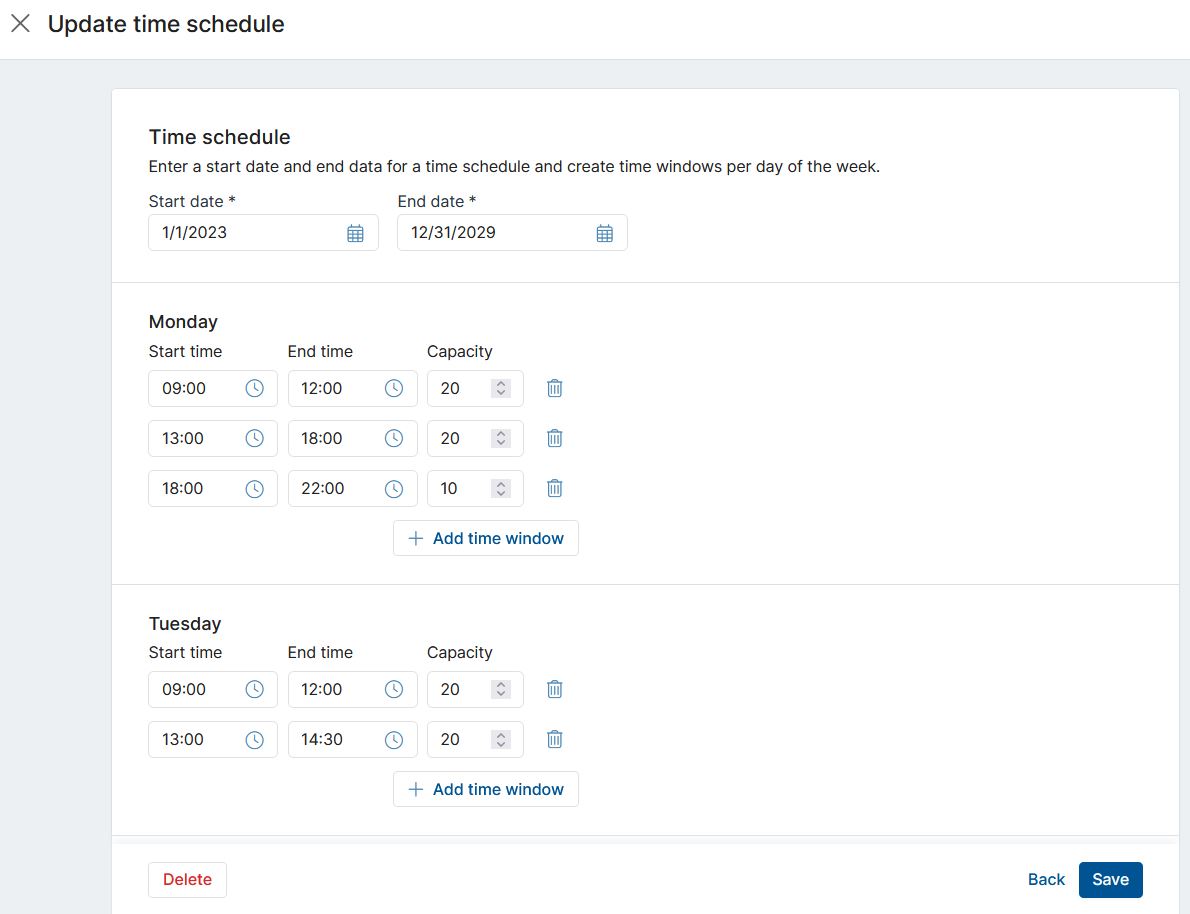1190x914 pixels.
Task: Open the clock picker for Monday's 09:00 start time
Action: [255, 388]
